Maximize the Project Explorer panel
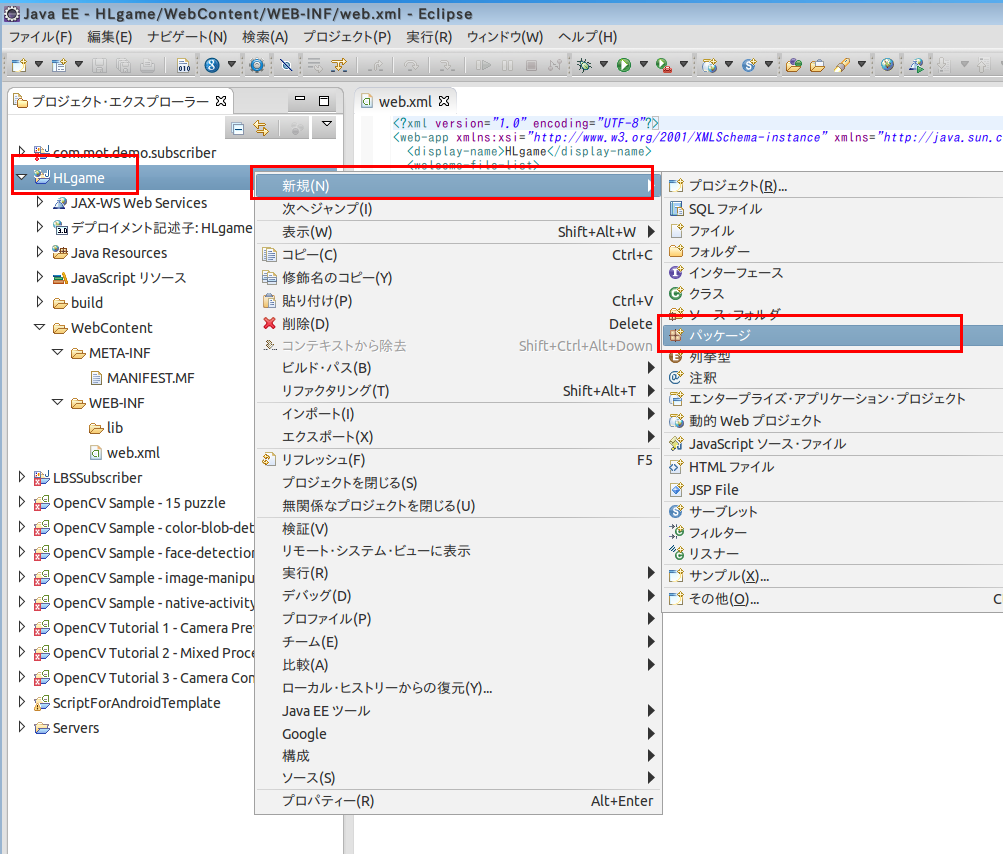 [324, 101]
